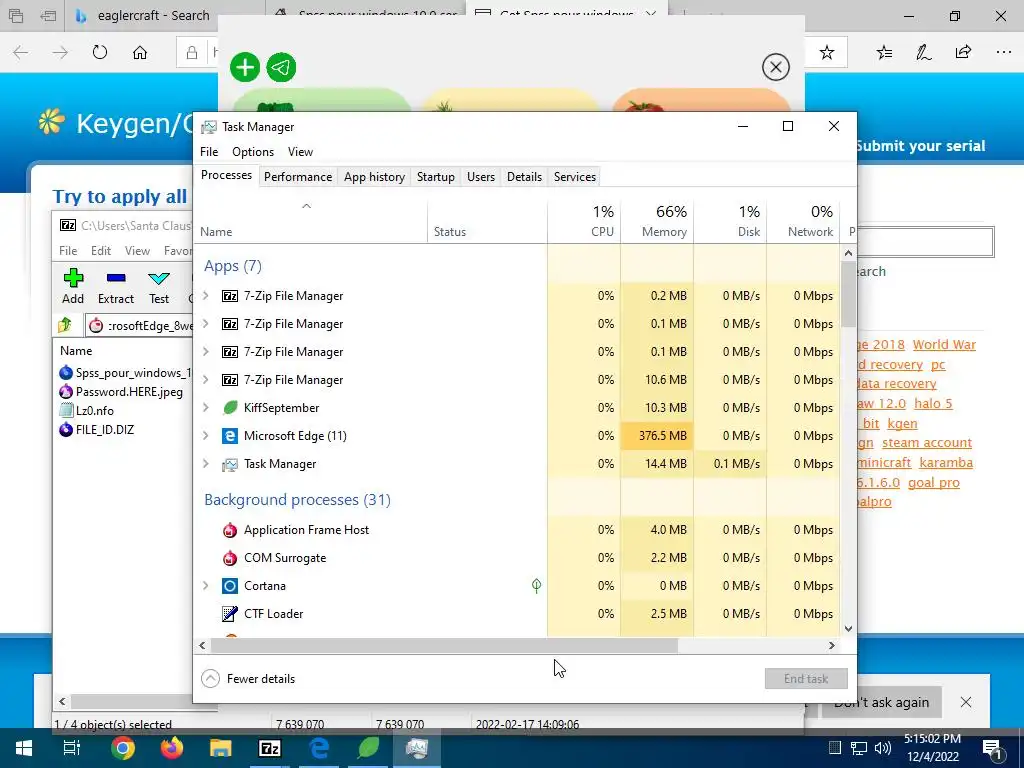Click the halo 5 link
This screenshot has width=1024, height=768.
933,404
